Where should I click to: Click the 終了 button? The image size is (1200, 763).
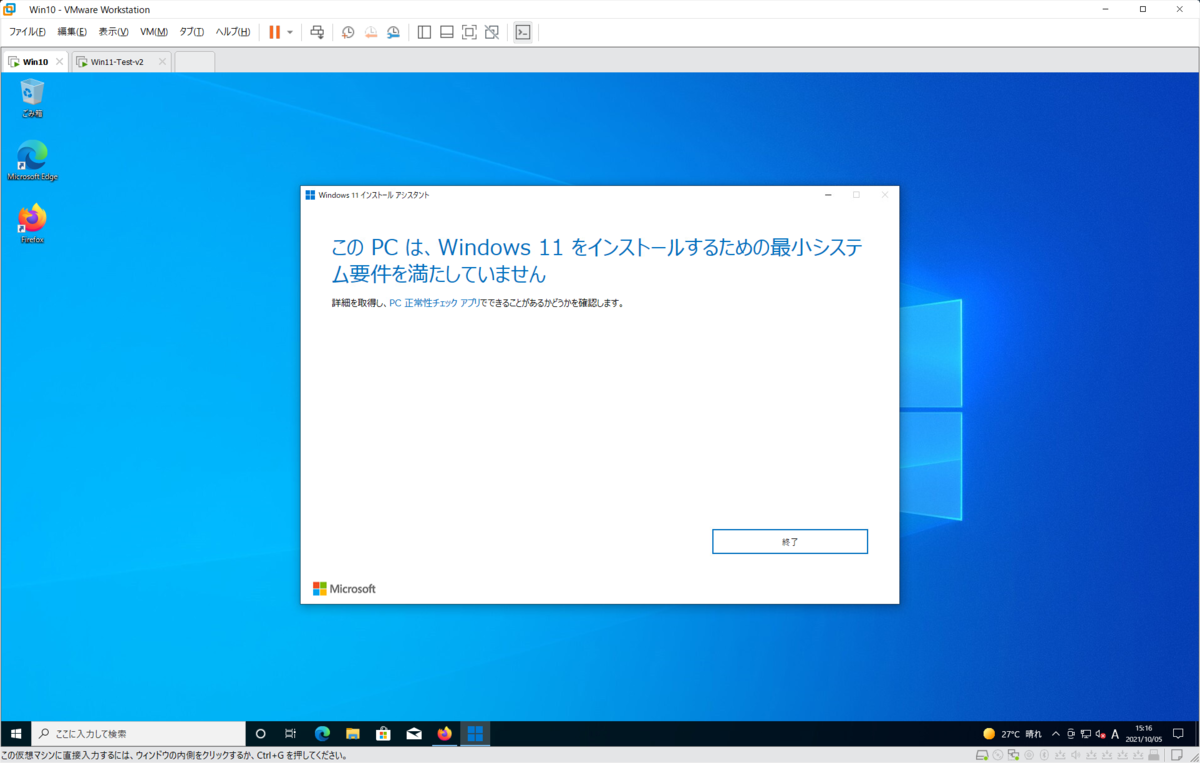(x=790, y=541)
